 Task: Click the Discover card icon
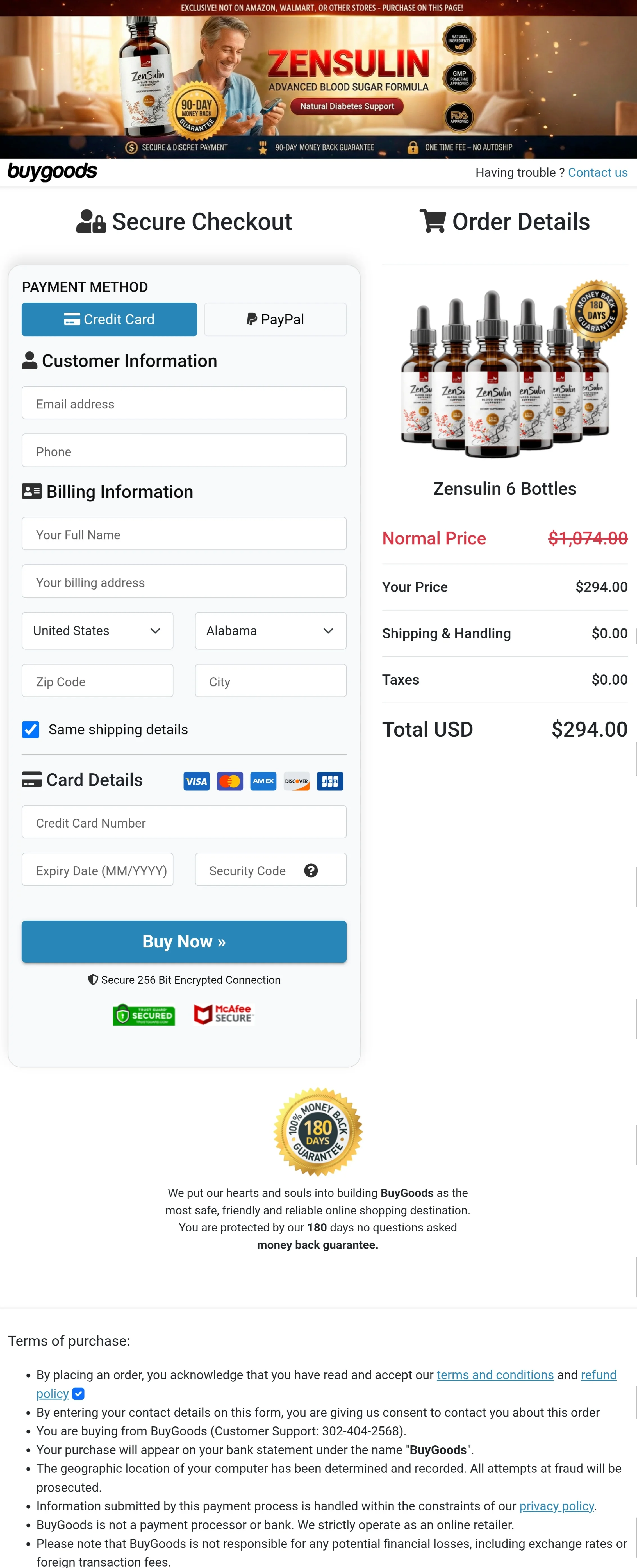(x=297, y=781)
